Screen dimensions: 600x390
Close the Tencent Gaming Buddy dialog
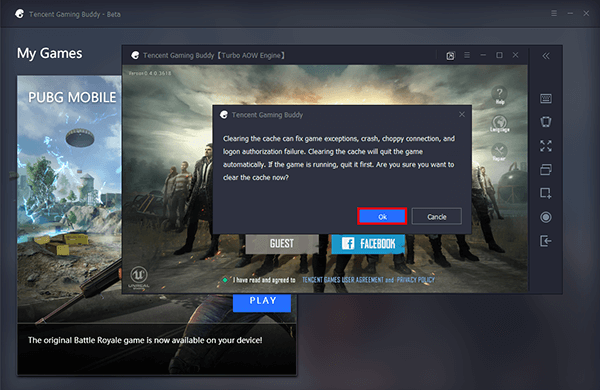click(462, 114)
